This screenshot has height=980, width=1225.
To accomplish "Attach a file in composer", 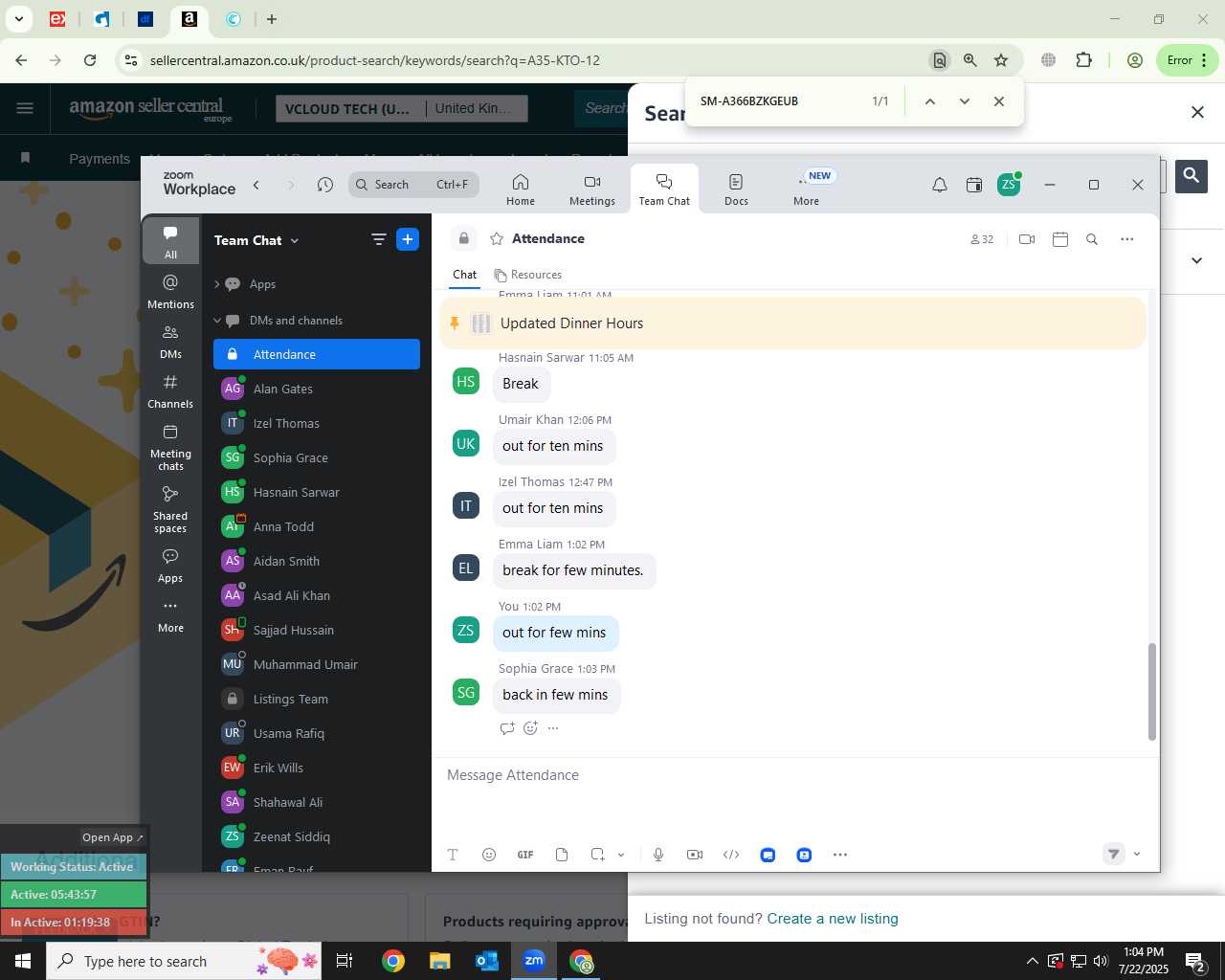I will [562, 855].
